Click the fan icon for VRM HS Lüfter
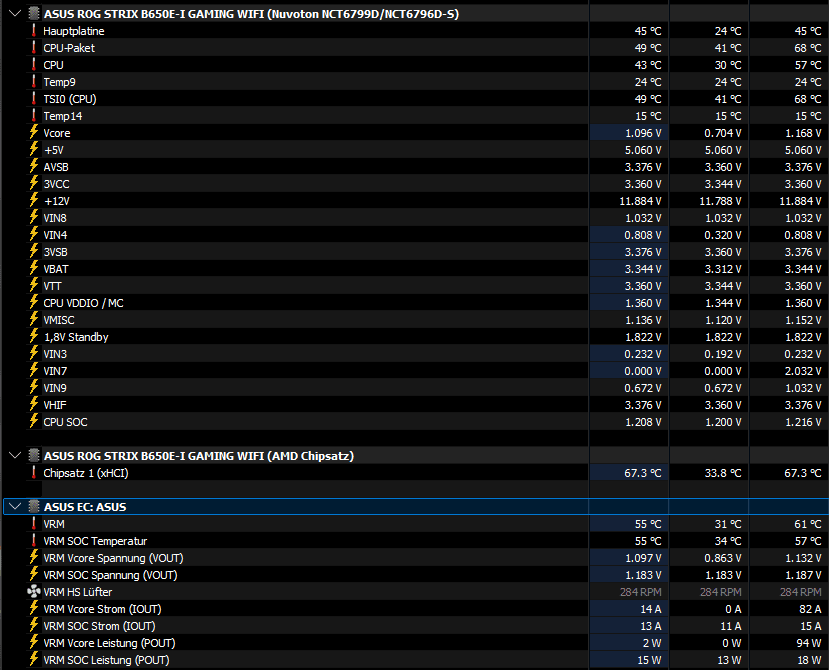This screenshot has height=670, width=829. pos(34,591)
